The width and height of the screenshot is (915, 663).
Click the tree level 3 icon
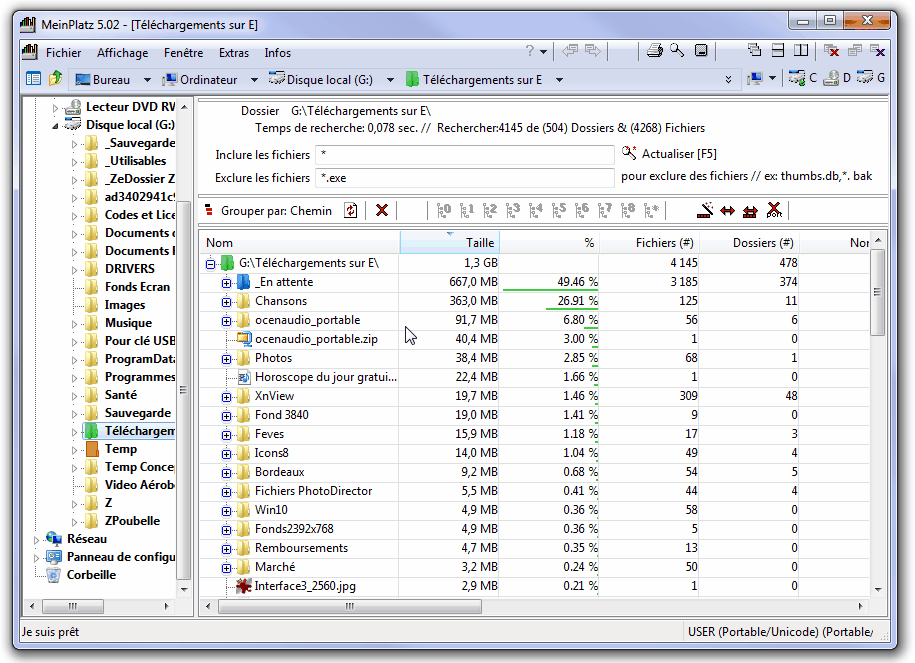coord(513,210)
